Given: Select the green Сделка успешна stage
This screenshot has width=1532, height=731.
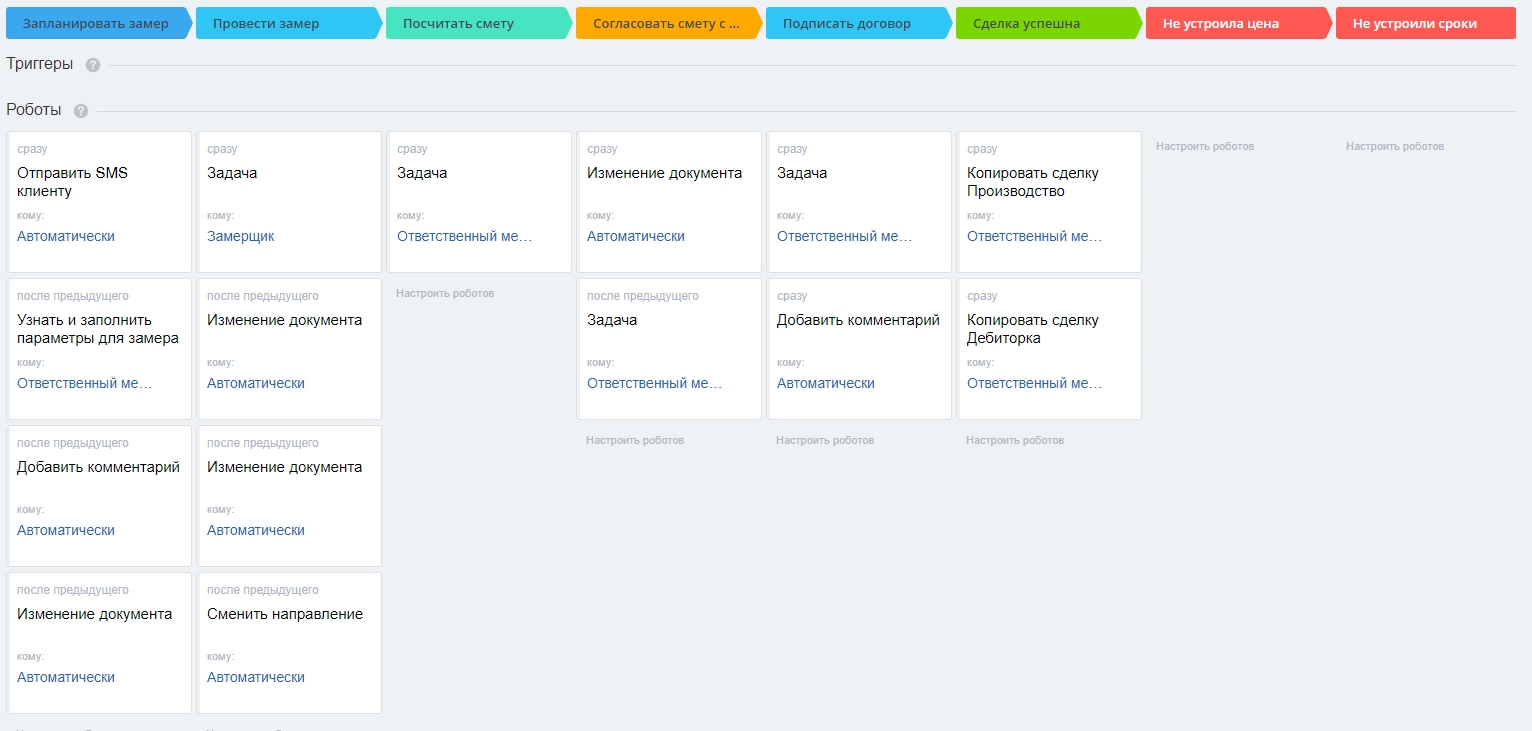Looking at the screenshot, I should [x=1046, y=23].
